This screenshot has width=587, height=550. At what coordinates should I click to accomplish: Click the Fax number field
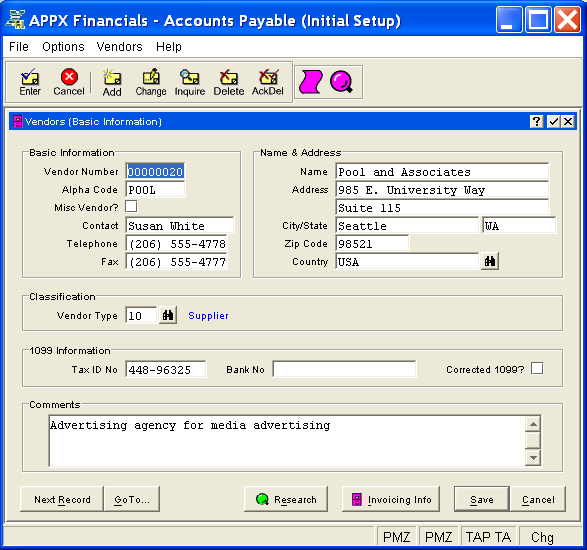click(x=177, y=262)
